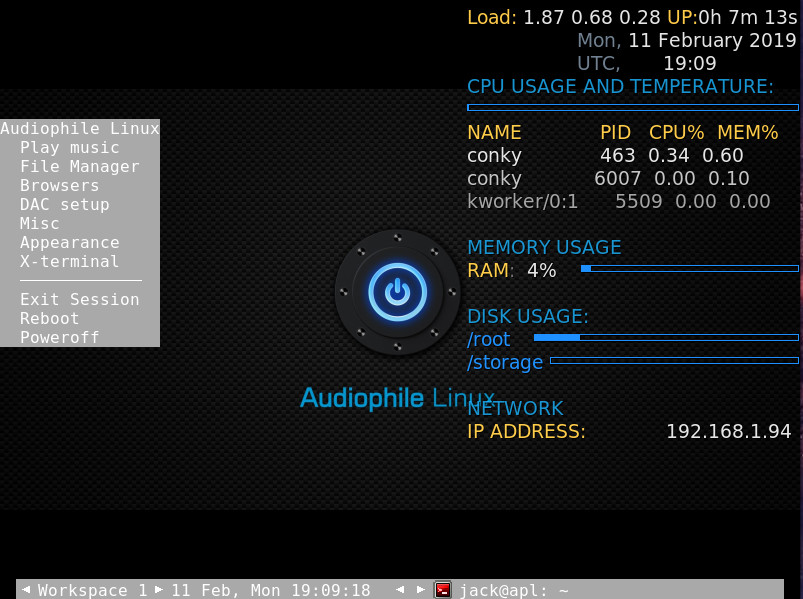This screenshot has height=599, width=803.
Task: Select Poweroff from the menu
Action: coord(59,338)
